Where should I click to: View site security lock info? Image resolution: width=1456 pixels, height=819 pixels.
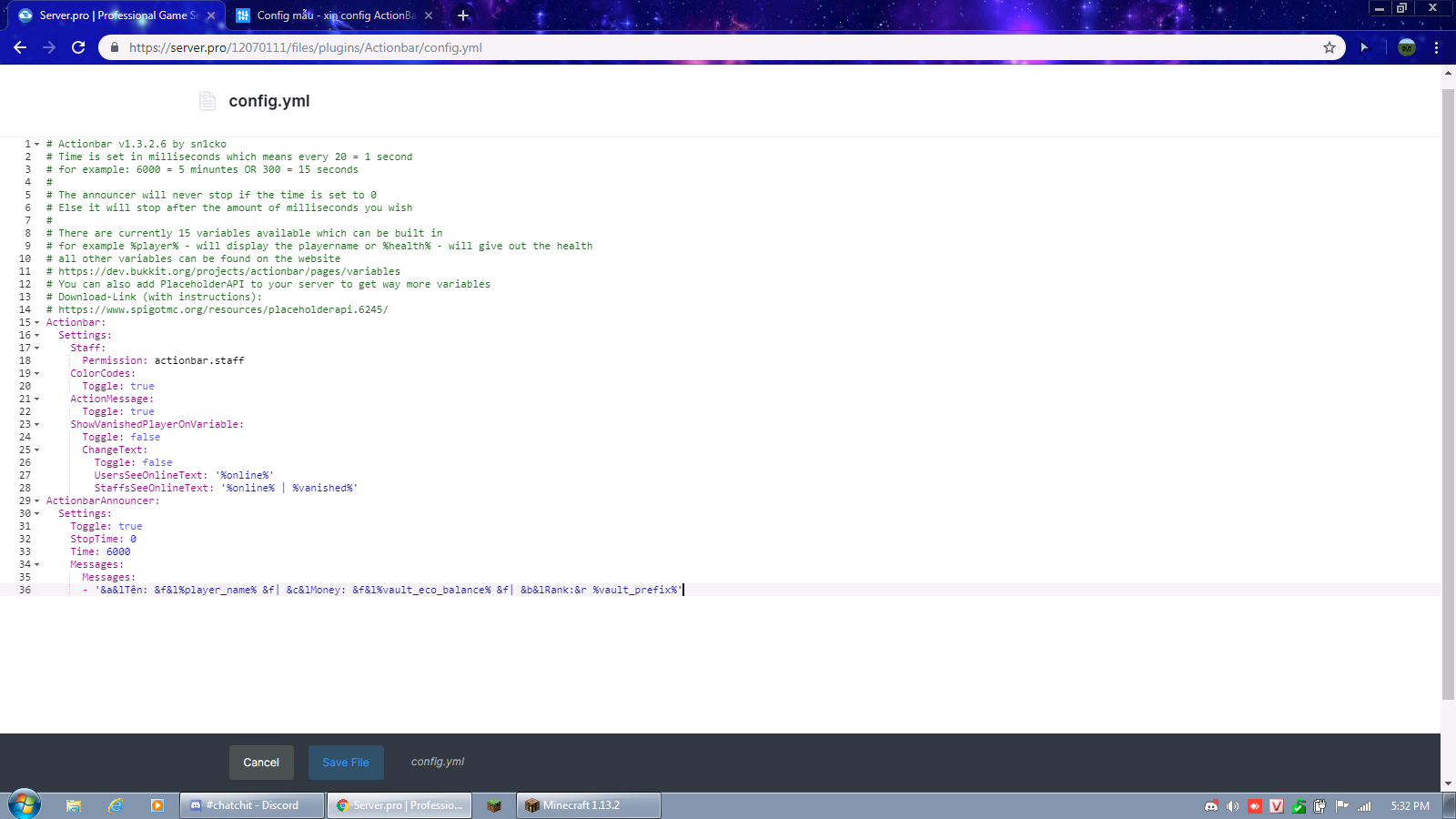tap(114, 47)
